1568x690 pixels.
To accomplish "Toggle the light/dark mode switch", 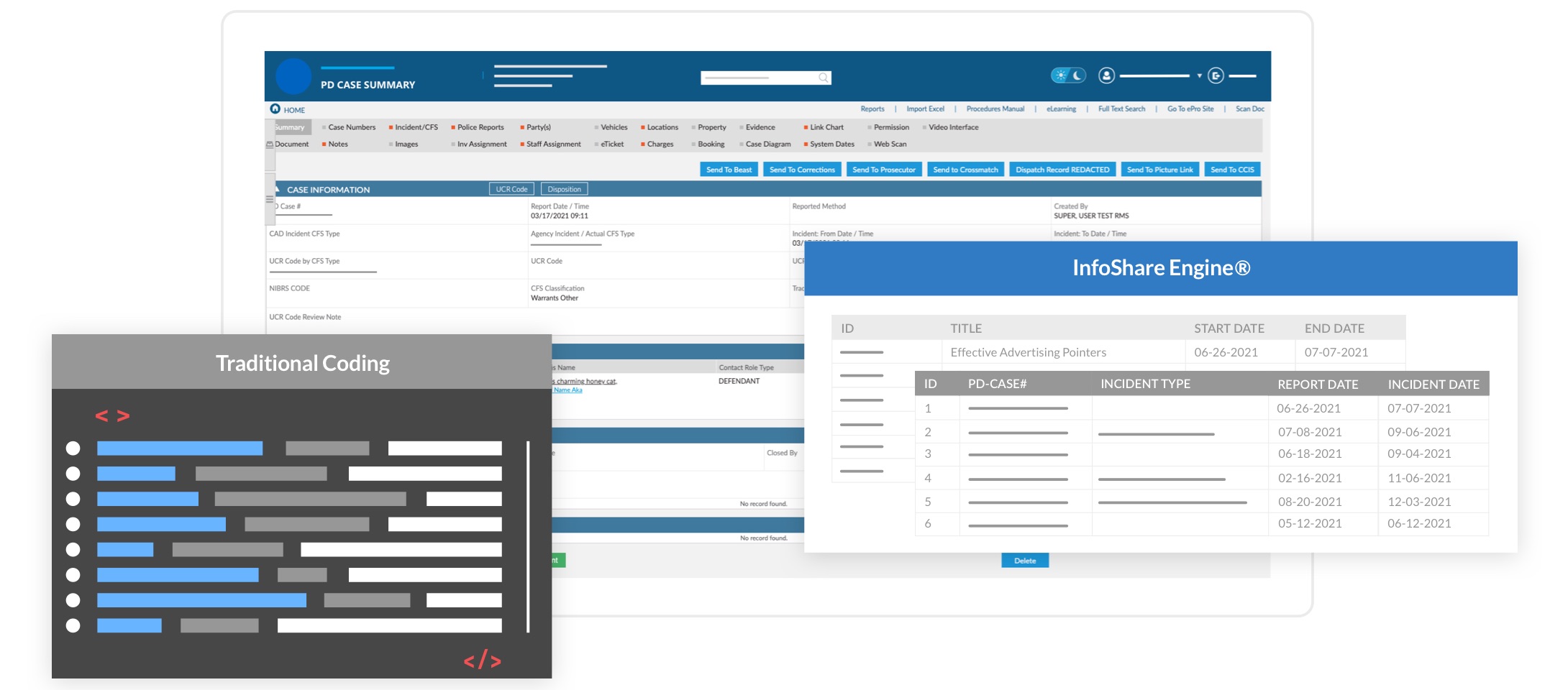I will point(1068,75).
